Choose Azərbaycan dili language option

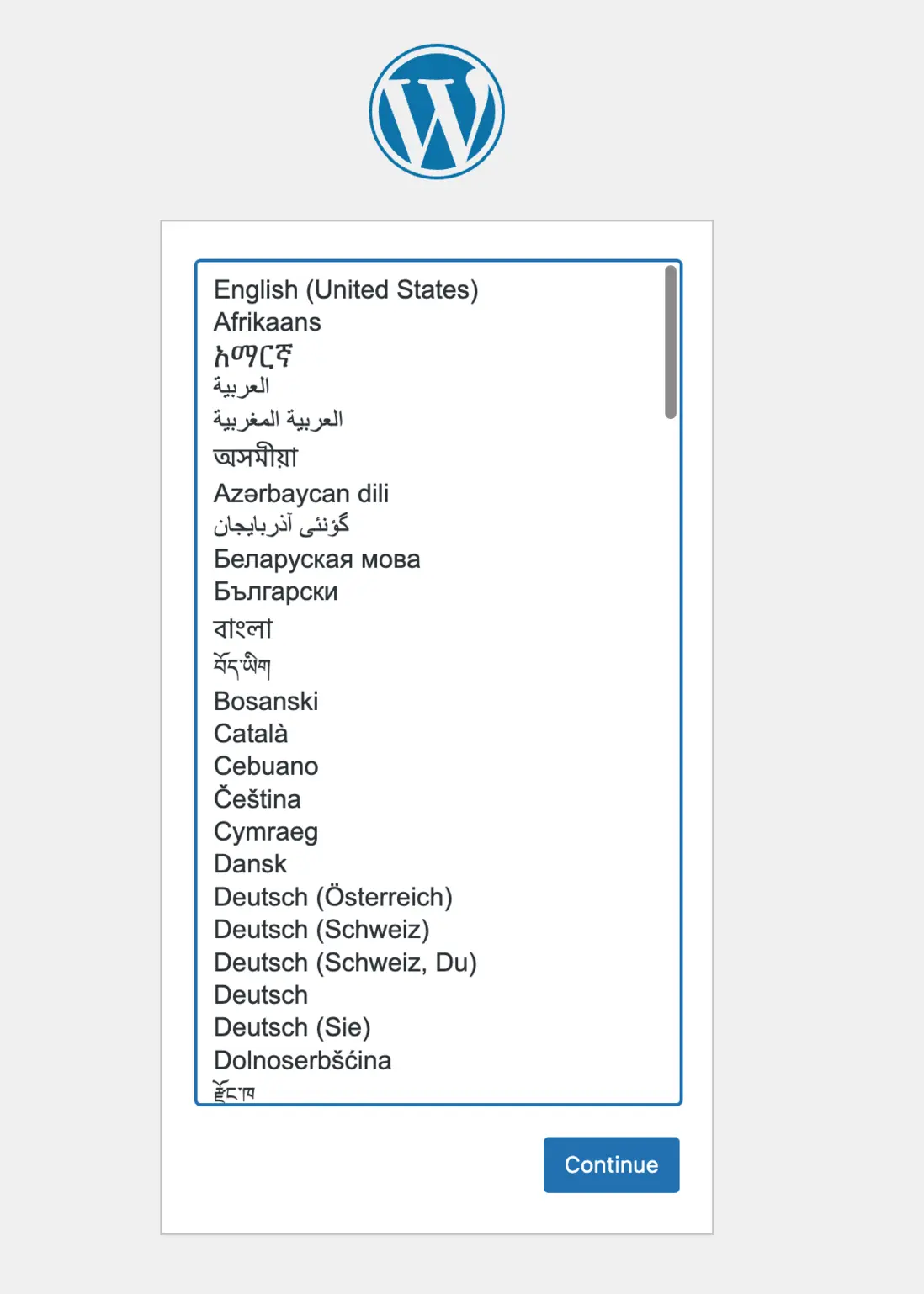(301, 493)
